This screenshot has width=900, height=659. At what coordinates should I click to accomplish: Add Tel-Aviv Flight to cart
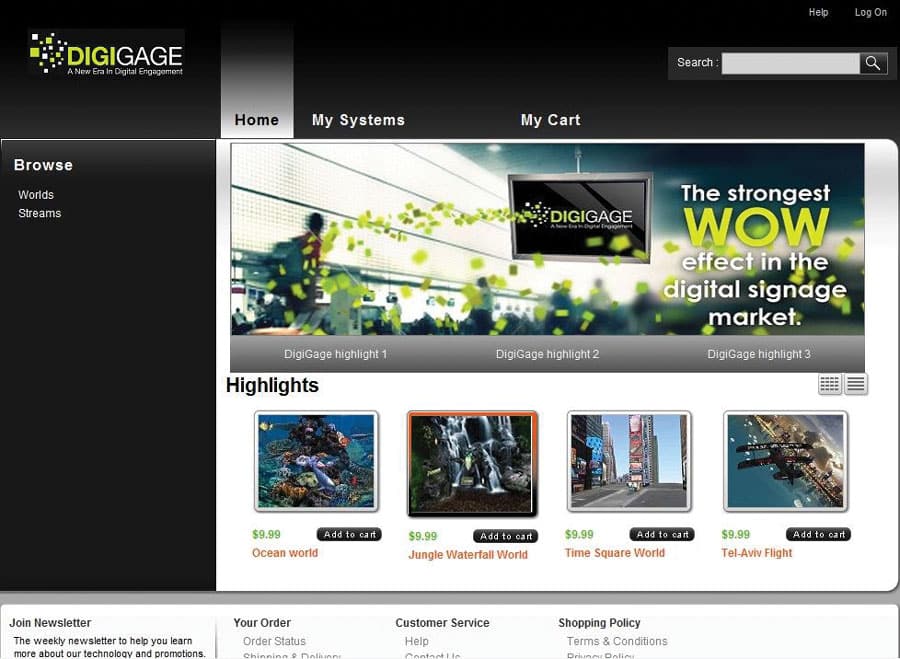tap(818, 534)
